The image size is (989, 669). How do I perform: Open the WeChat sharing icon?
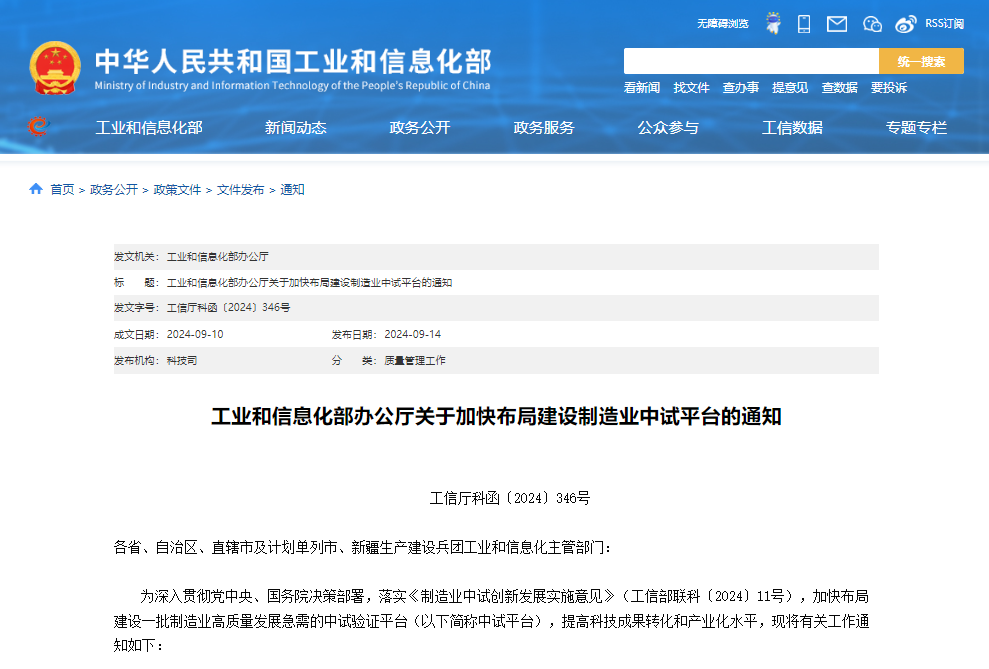(x=871, y=23)
